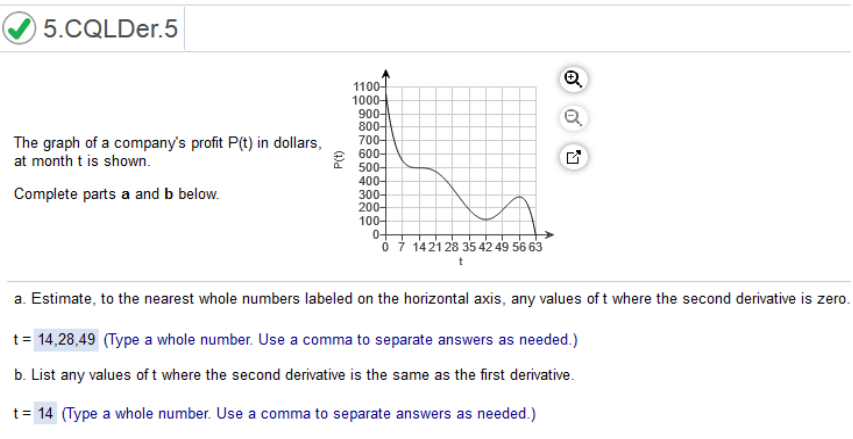Click the zoom out magnifier icon
Viewport: 853px width, 439px height.
click(573, 118)
